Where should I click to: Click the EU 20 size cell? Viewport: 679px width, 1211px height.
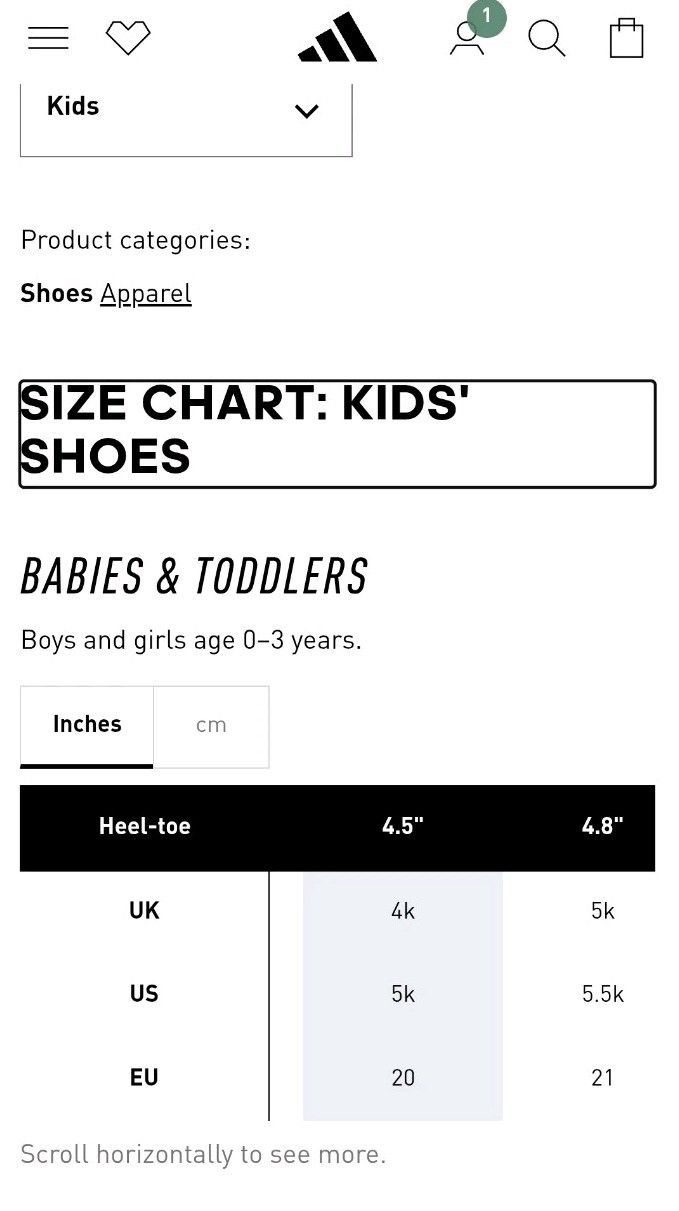point(403,1078)
